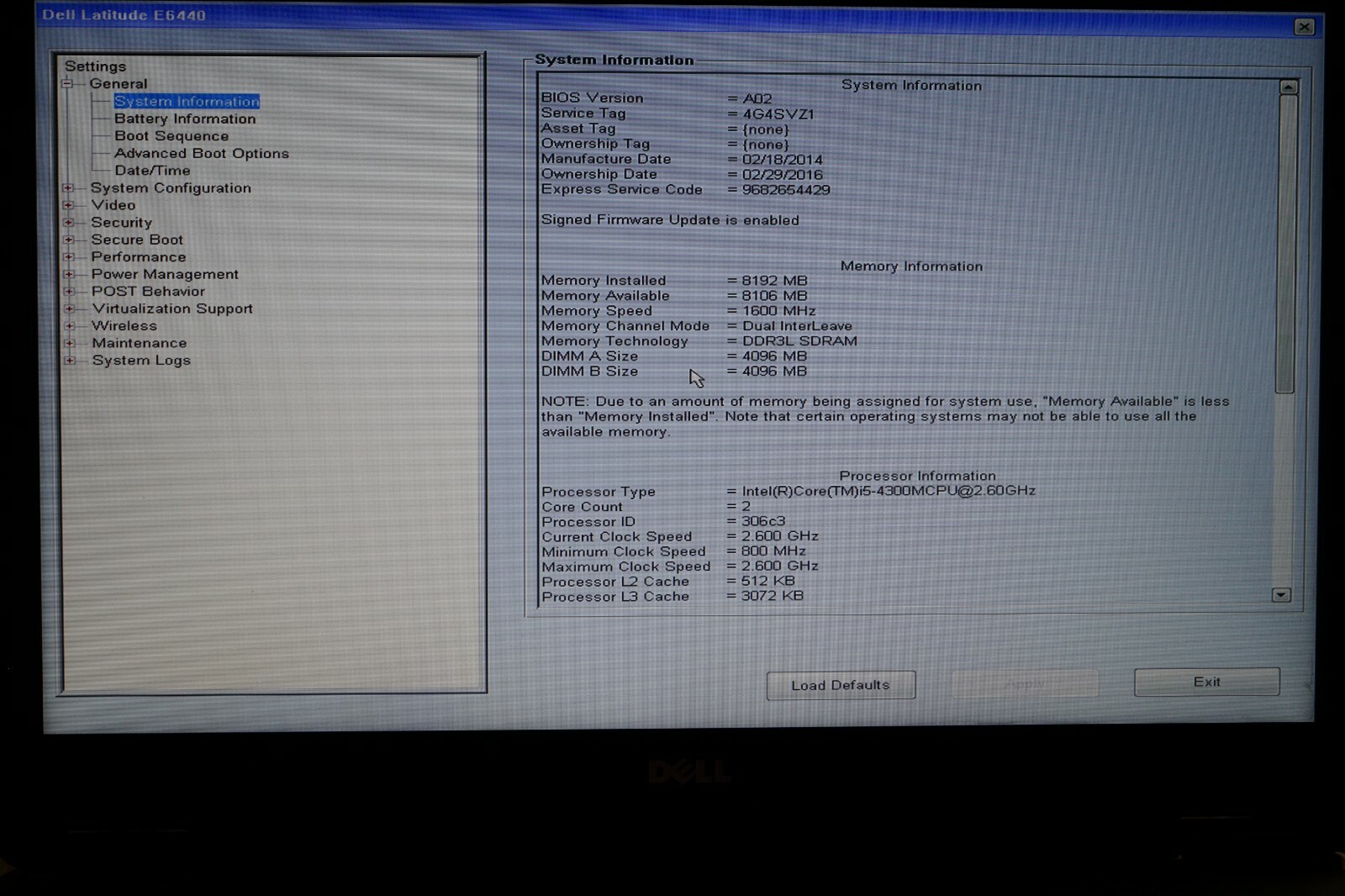Click Processor L2 Cache value 512 KB
This screenshot has width=1345, height=896.
pos(767,582)
